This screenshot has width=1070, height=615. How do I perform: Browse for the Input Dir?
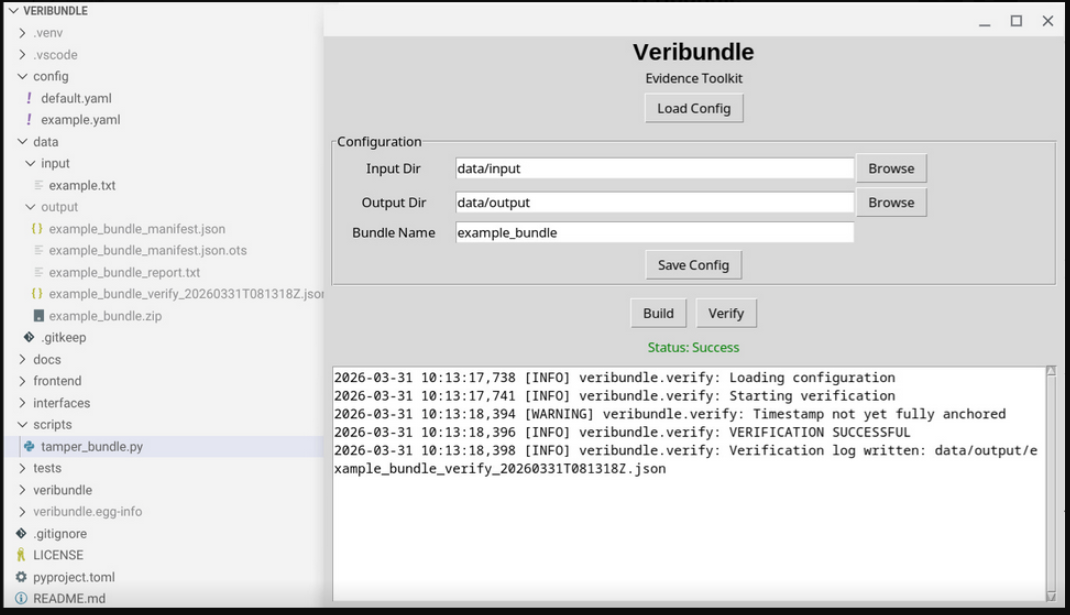click(x=891, y=169)
